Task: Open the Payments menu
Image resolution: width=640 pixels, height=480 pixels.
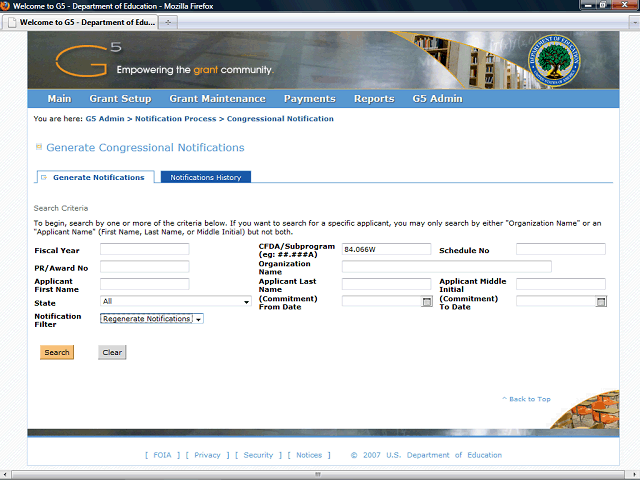Action: pos(310,99)
